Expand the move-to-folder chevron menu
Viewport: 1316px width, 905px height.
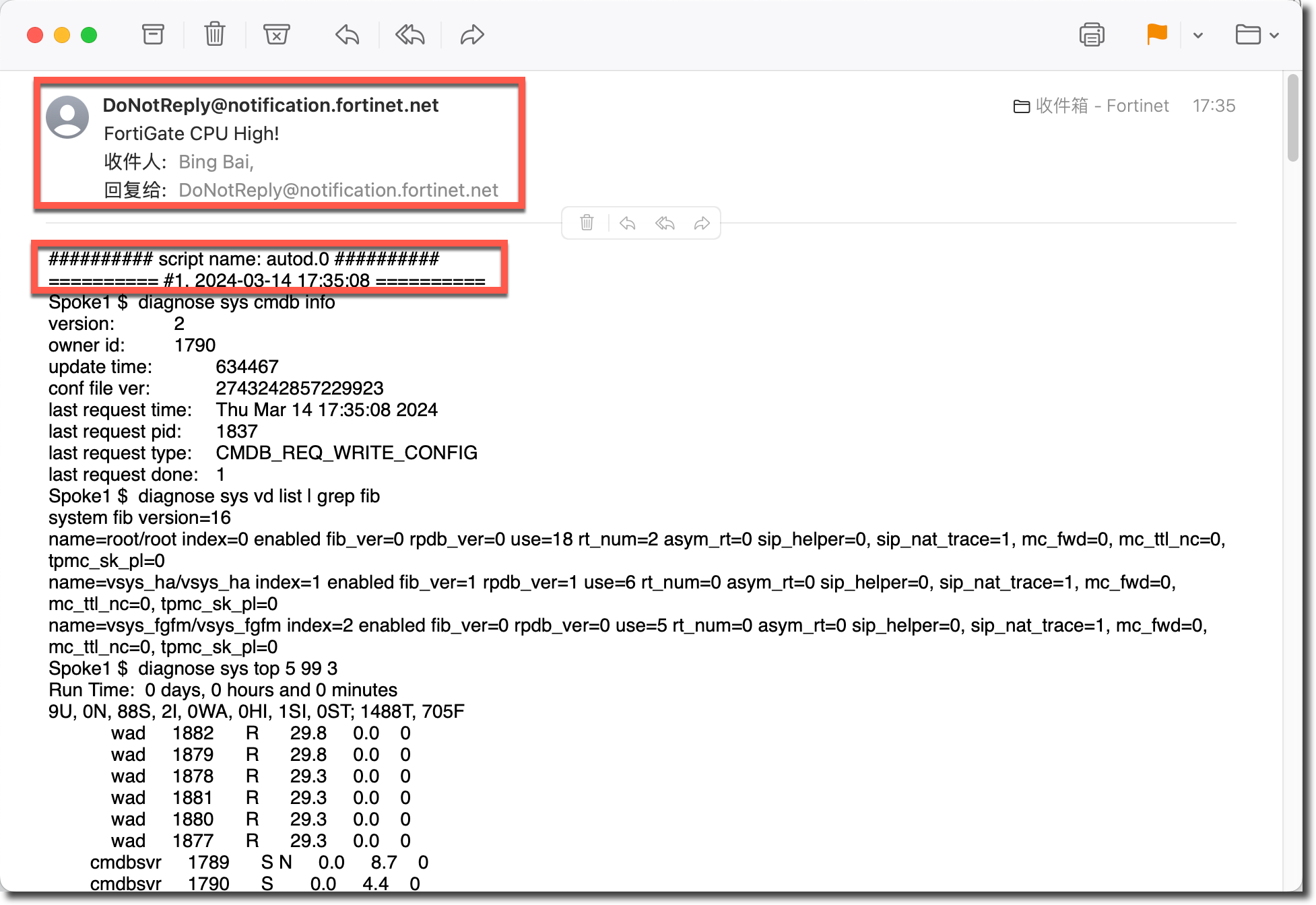[x=1274, y=35]
